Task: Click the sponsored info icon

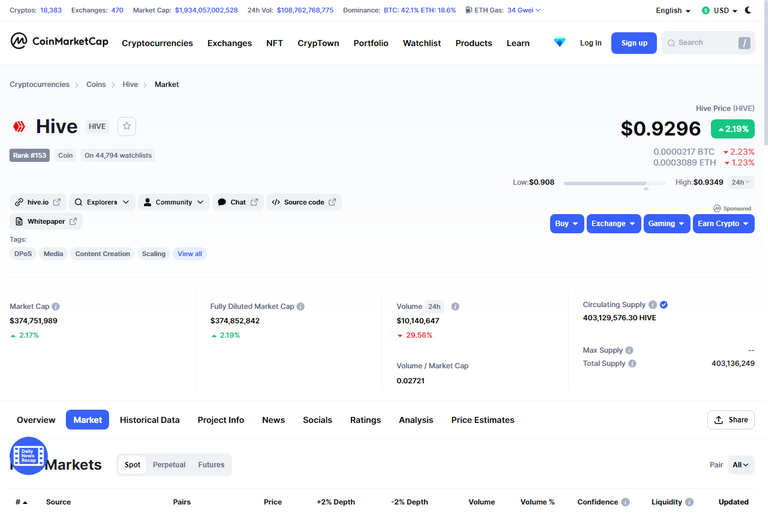Action: [717, 208]
